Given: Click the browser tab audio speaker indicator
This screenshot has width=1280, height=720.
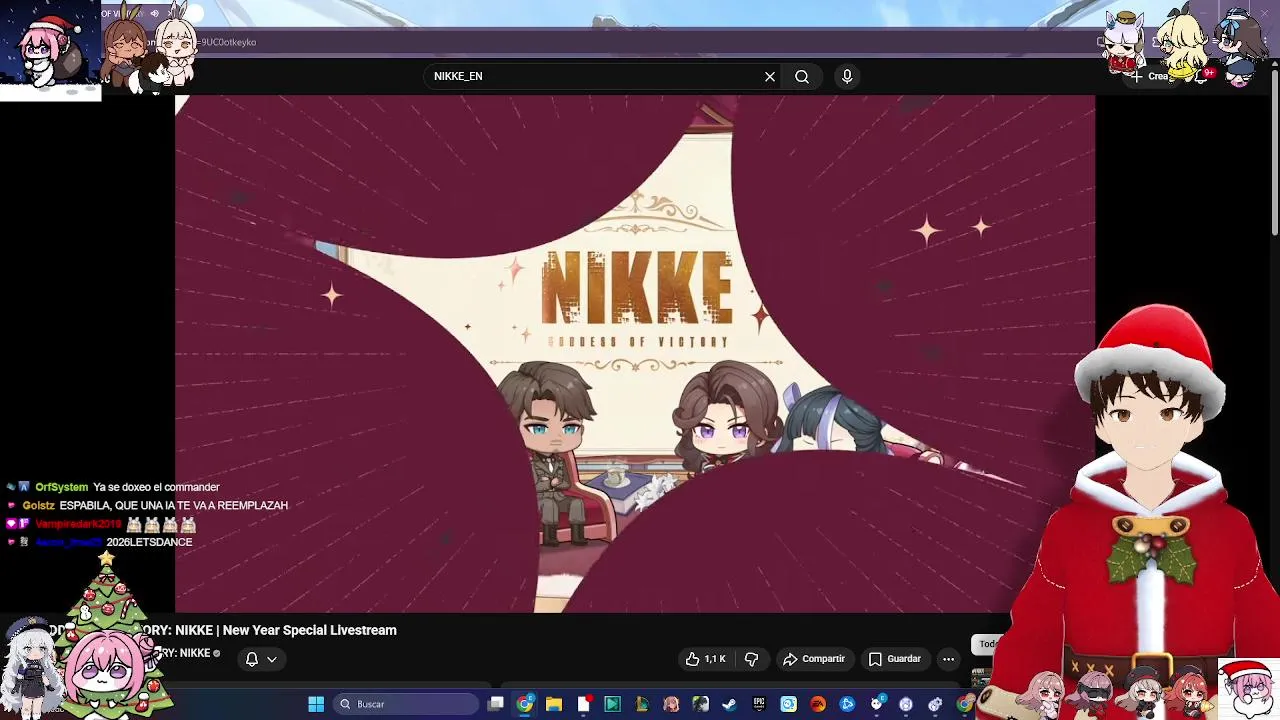Looking at the screenshot, I should pyautogui.click(x=155, y=14).
